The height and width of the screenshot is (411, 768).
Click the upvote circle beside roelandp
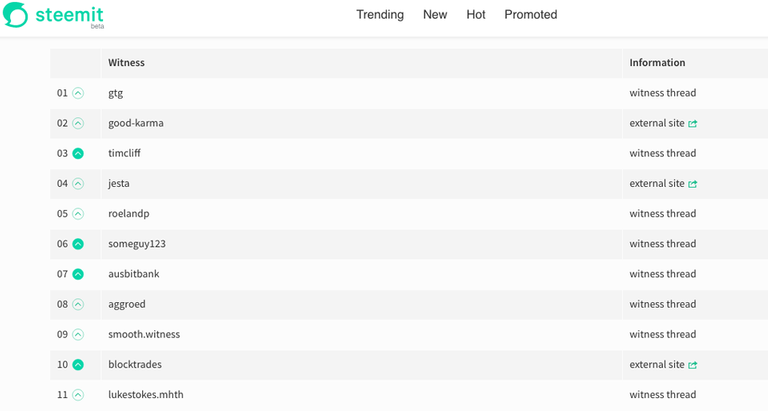78,214
